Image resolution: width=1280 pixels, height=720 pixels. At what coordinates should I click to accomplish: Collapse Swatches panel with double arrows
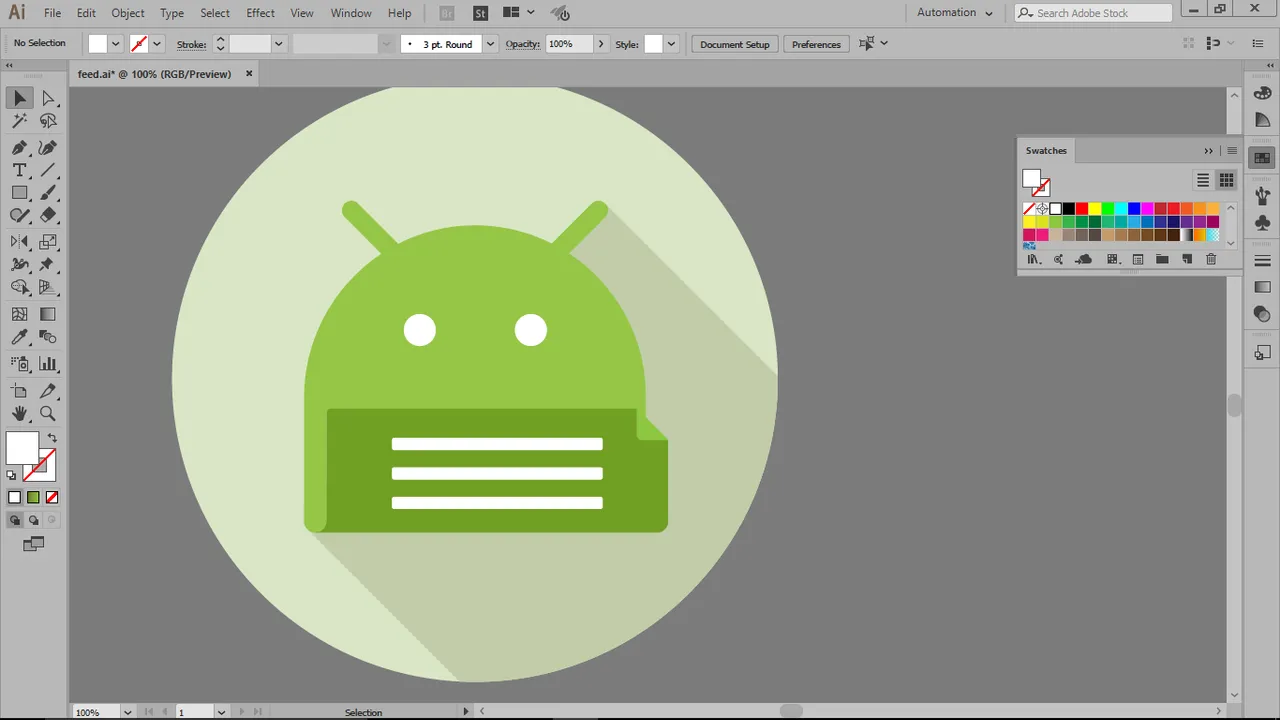[x=1208, y=151]
